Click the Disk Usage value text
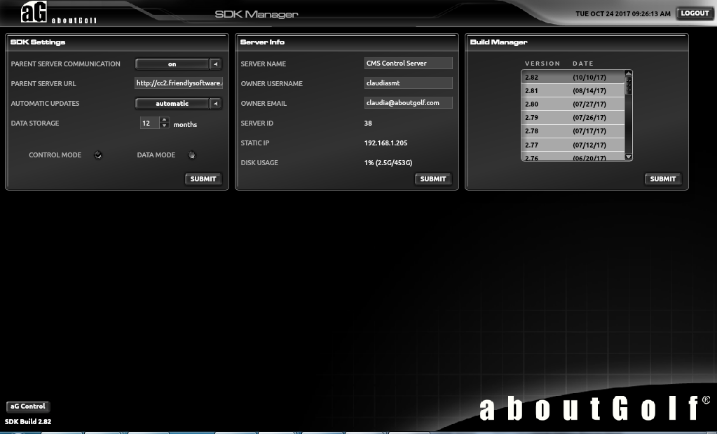Screen dimensions: 717x434 (x=388, y=162)
